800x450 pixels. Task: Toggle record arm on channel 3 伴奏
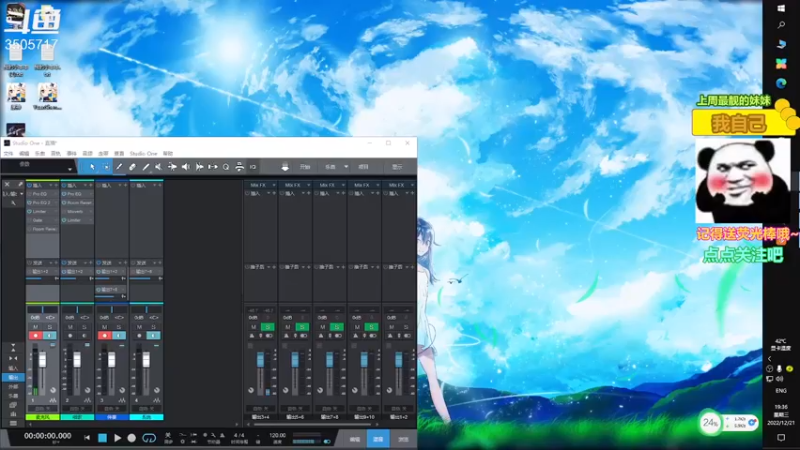click(x=105, y=335)
